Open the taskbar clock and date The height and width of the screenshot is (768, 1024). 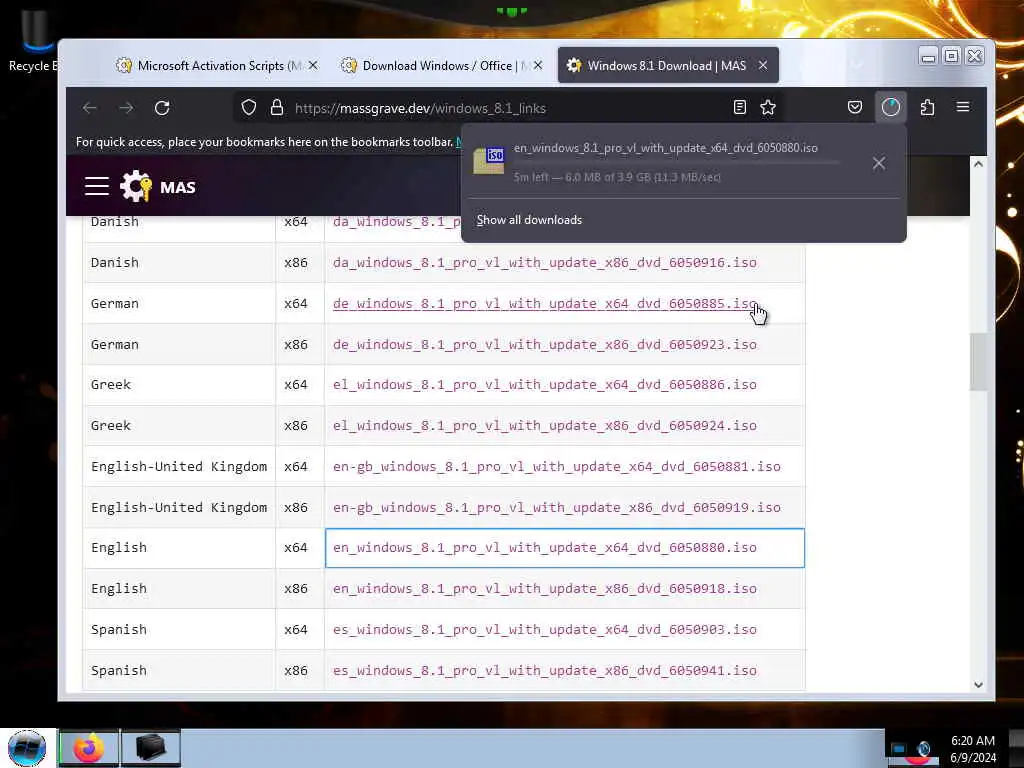pos(973,749)
